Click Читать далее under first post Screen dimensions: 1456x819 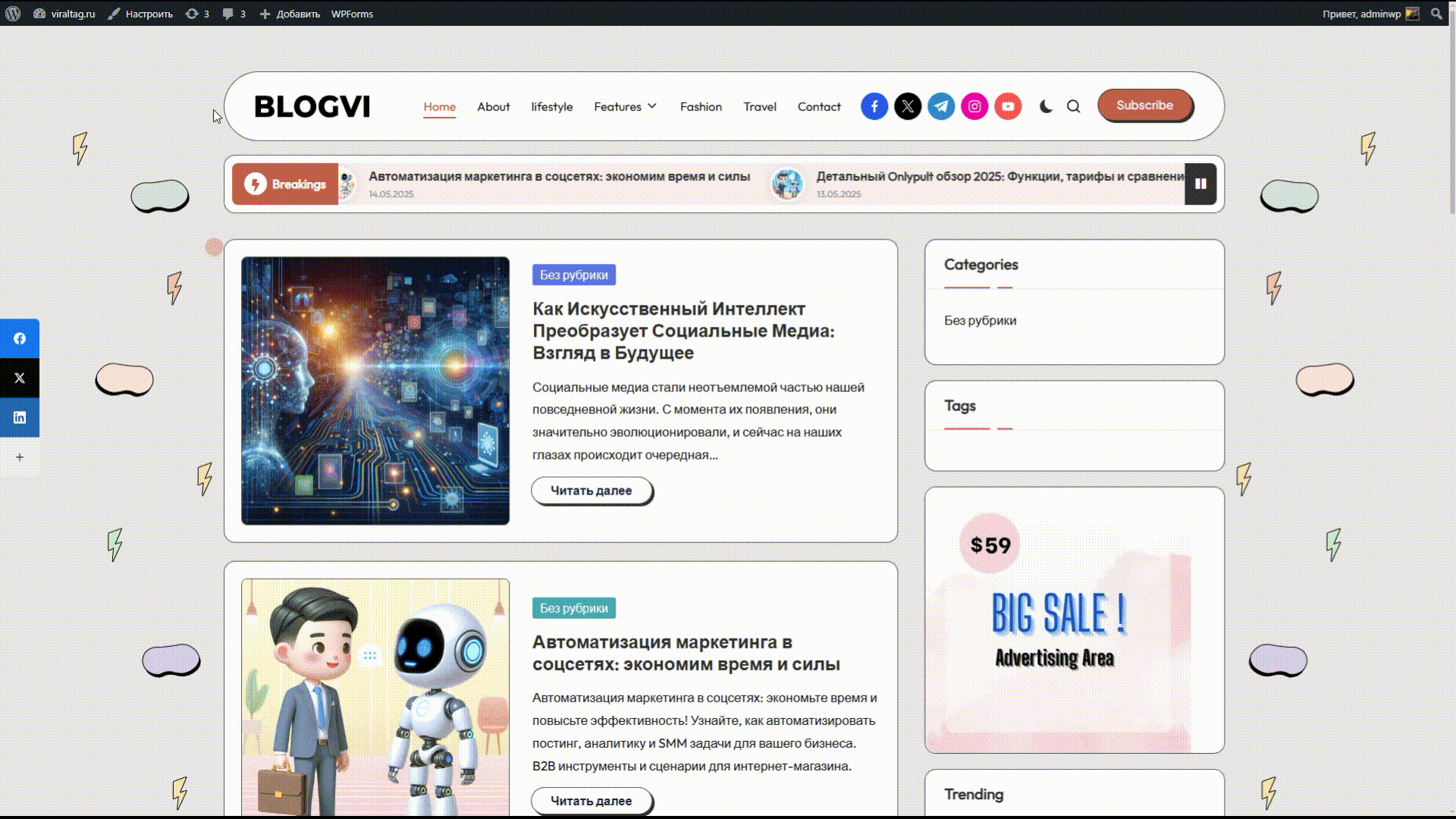click(591, 491)
